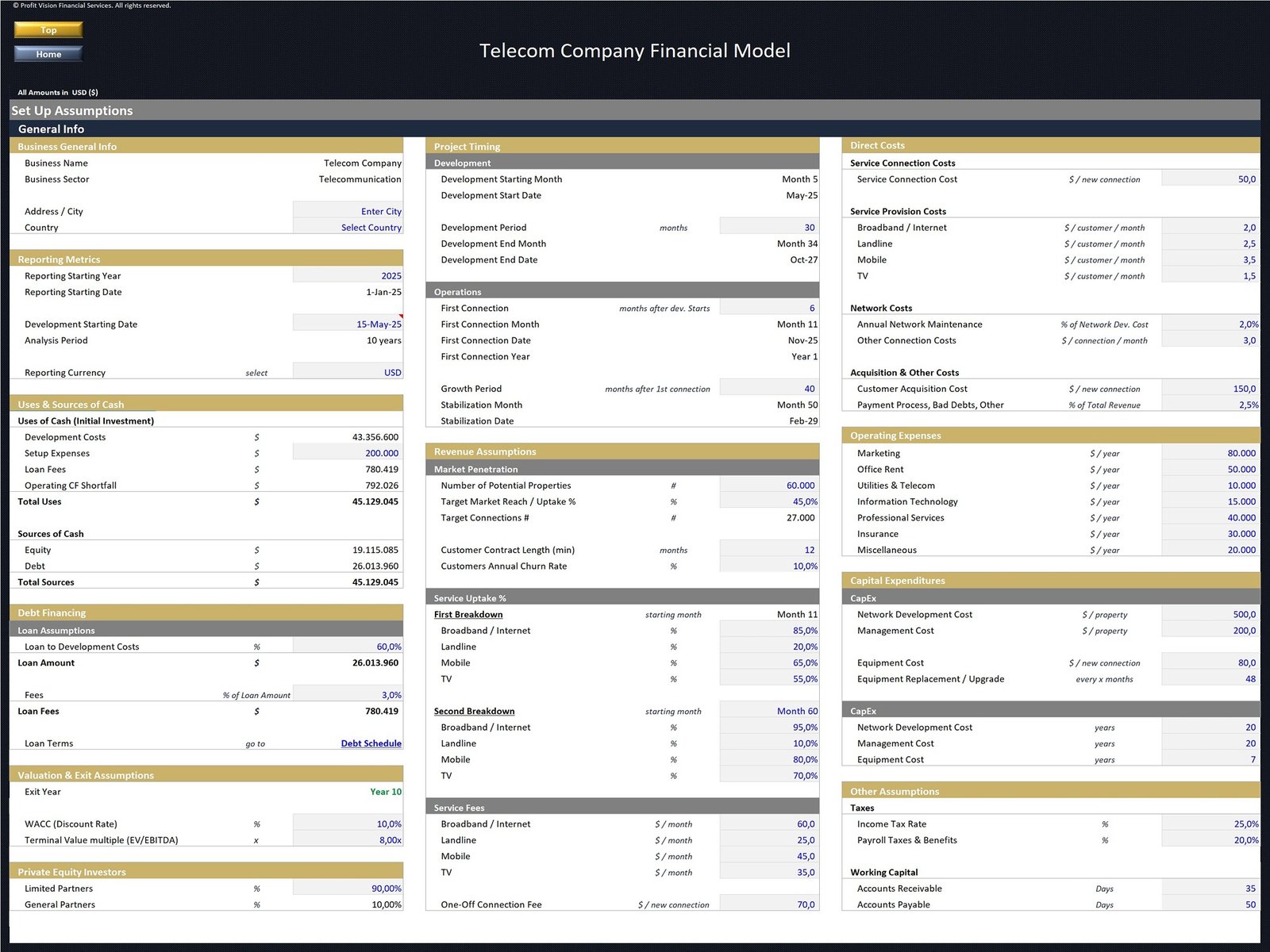Select the Limited Partners 90,00% cell
This screenshot has height=952, width=1270.
(348, 889)
